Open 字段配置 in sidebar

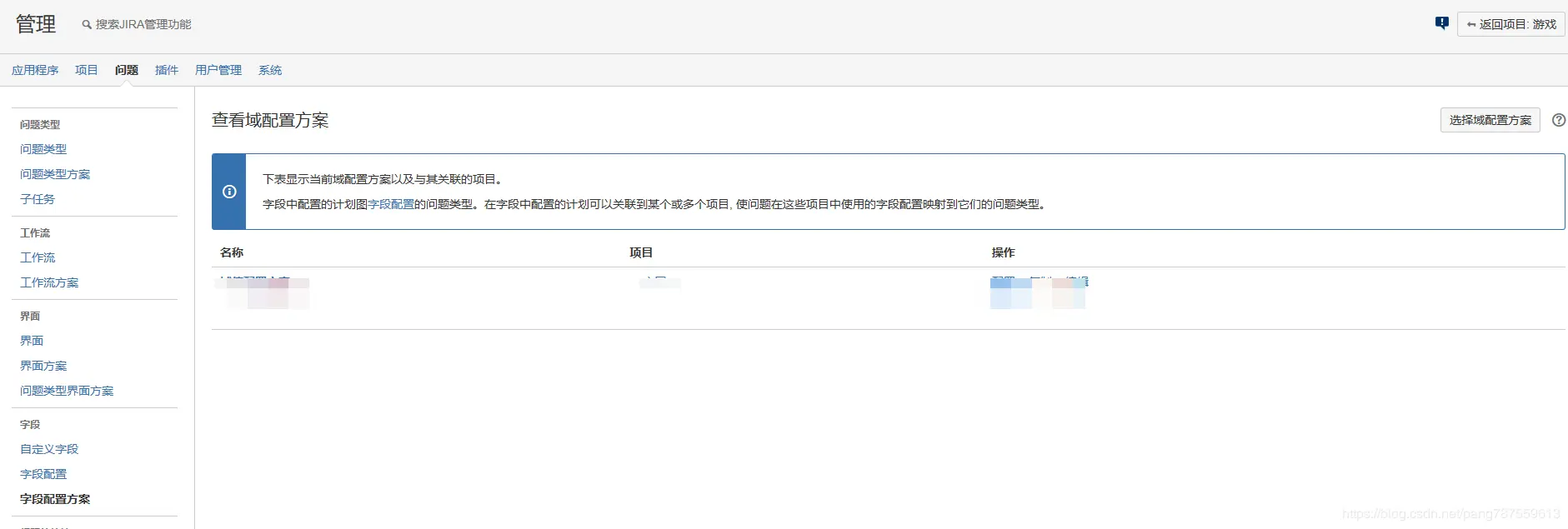click(43, 474)
